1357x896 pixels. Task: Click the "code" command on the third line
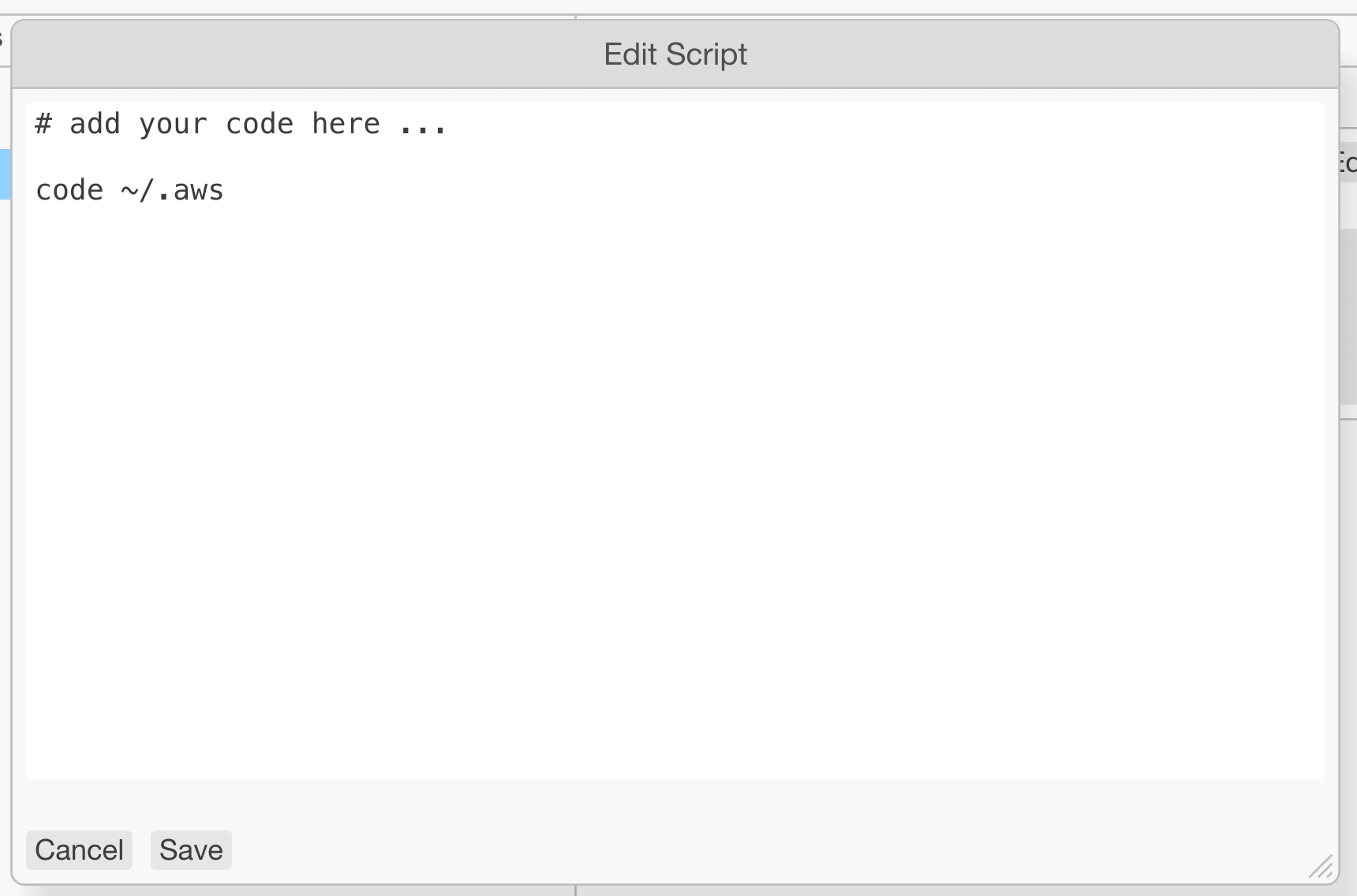pyautogui.click(x=69, y=191)
